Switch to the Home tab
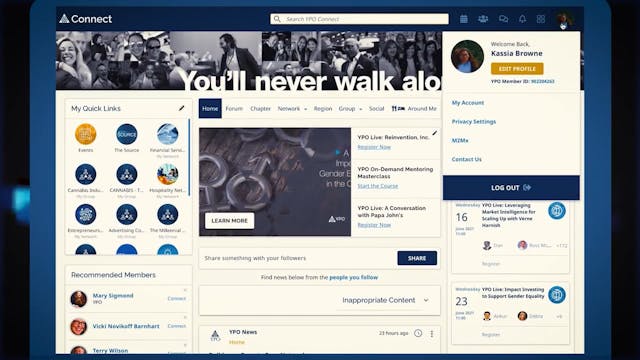The height and width of the screenshot is (360, 640). tap(210, 109)
